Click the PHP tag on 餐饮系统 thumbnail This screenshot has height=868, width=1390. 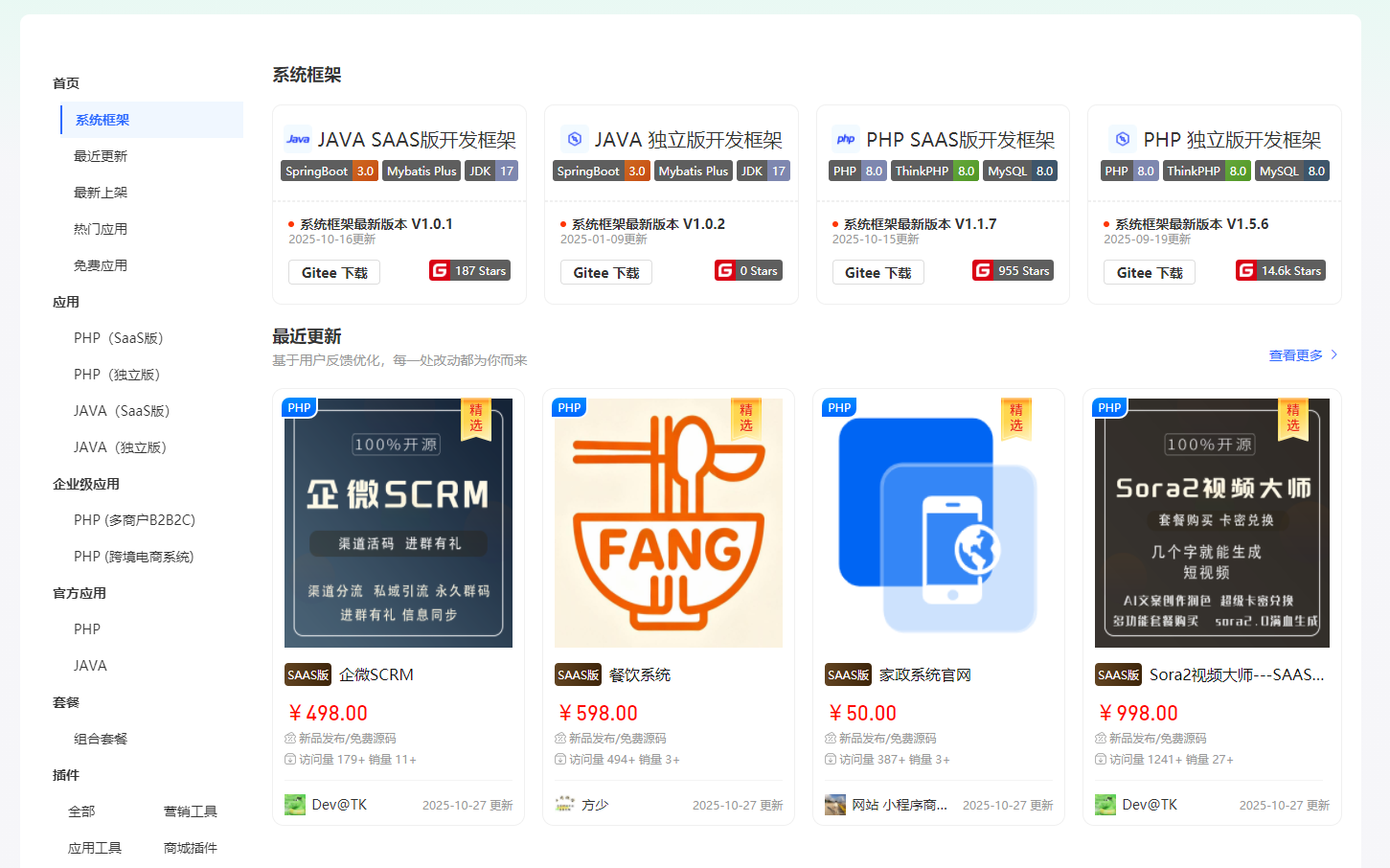click(569, 407)
